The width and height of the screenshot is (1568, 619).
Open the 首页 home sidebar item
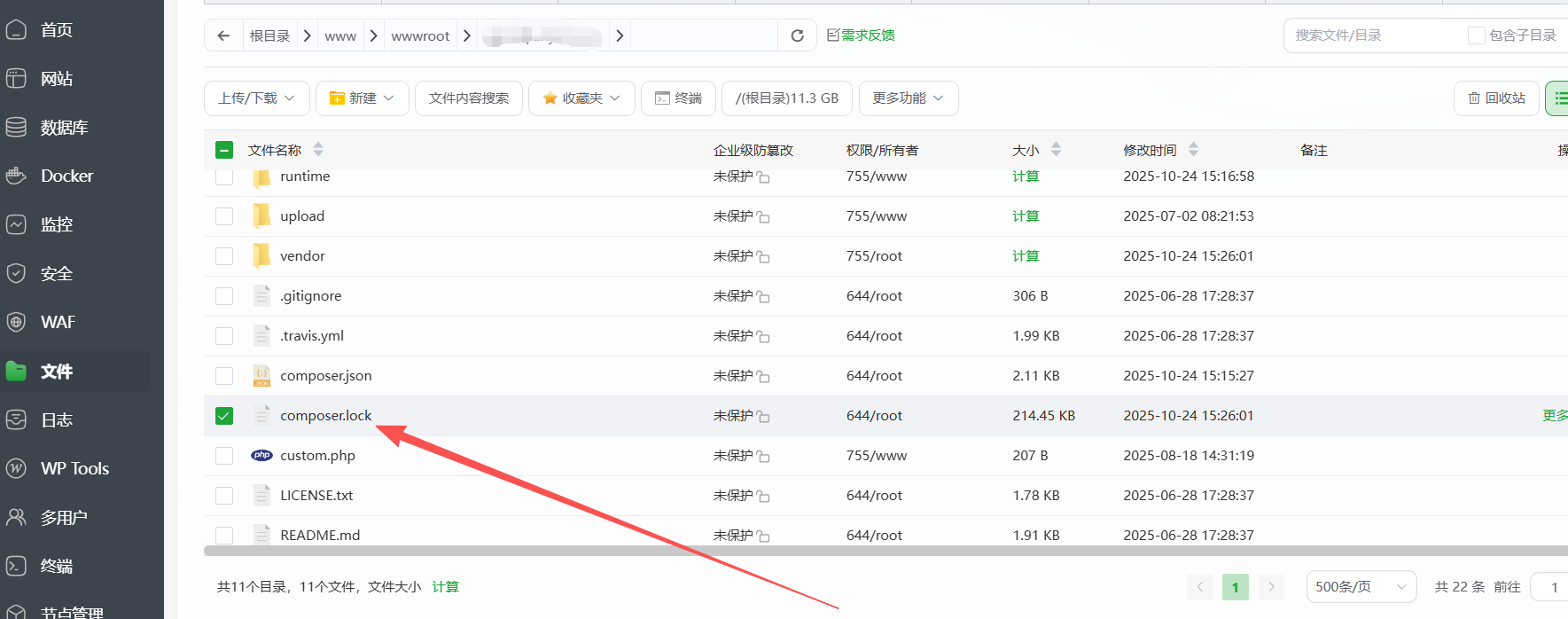pyautogui.click(x=56, y=30)
